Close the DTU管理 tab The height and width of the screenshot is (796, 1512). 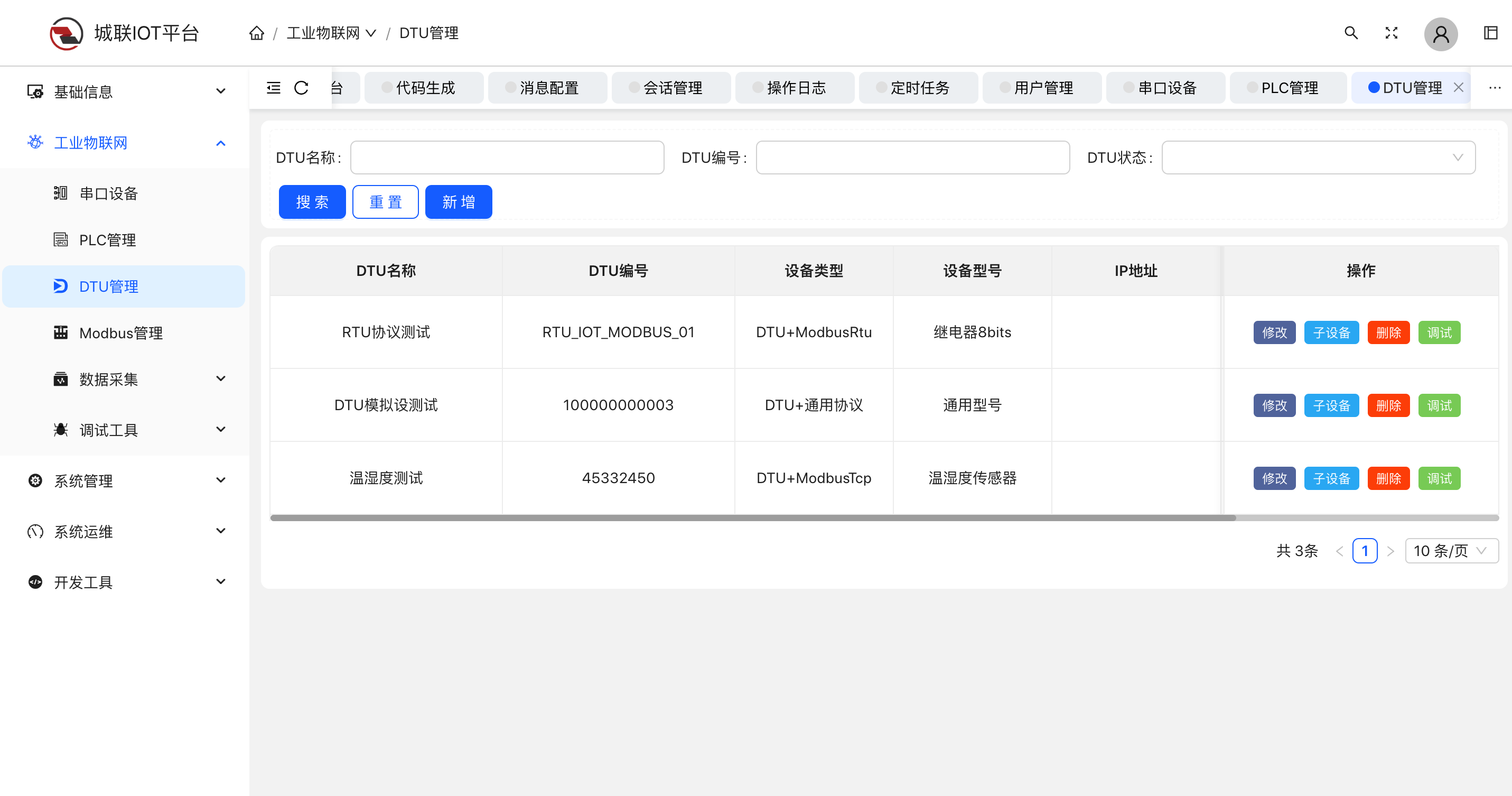[x=1458, y=87]
